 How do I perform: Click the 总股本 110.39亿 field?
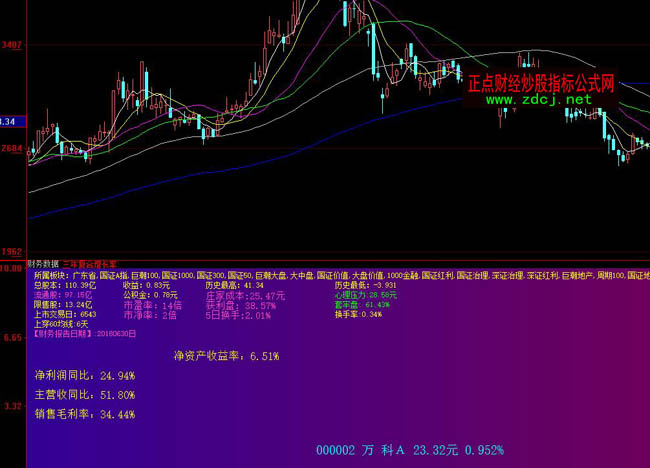pos(65,285)
